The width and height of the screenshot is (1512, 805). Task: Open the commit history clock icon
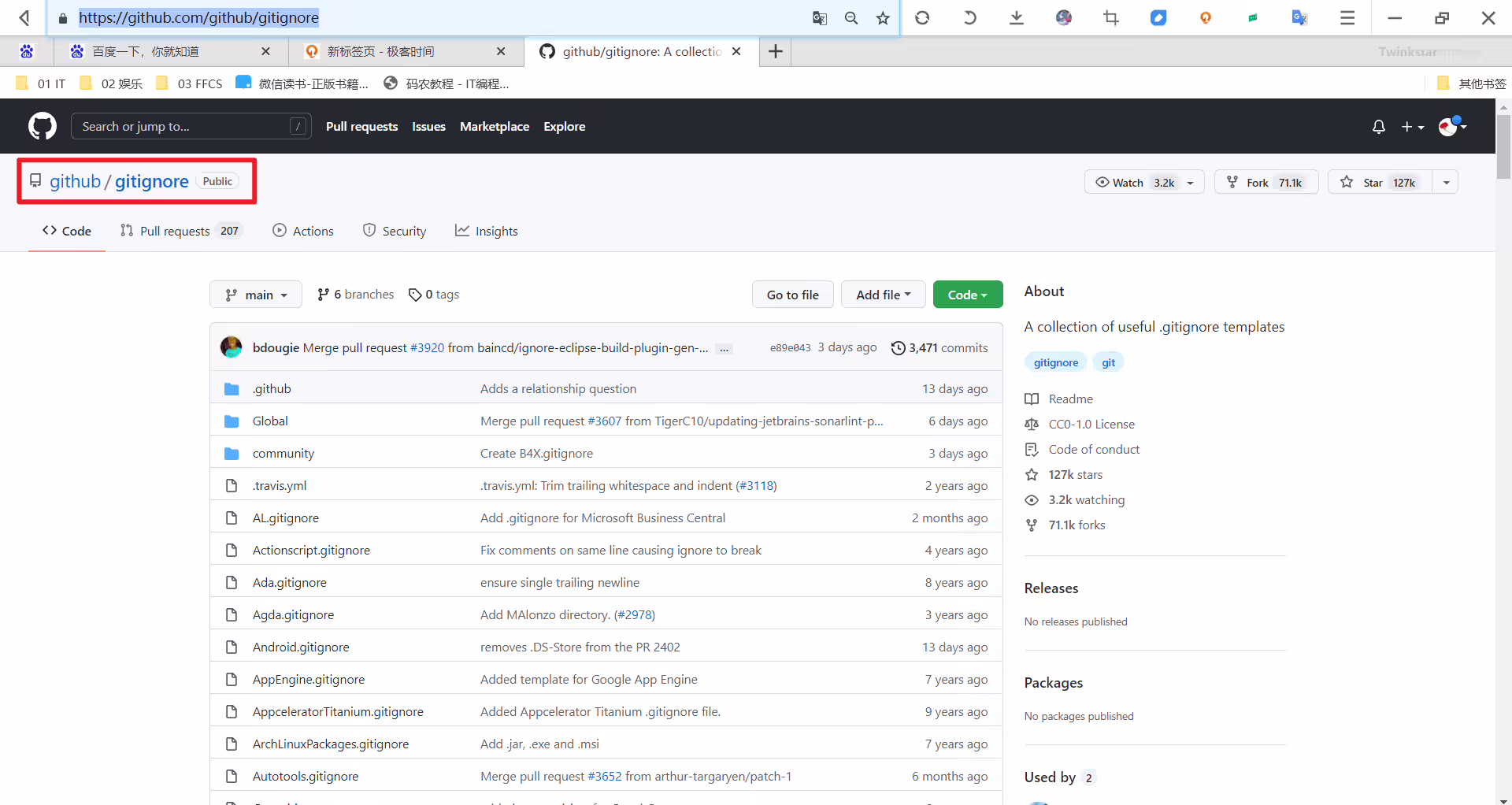tap(898, 348)
